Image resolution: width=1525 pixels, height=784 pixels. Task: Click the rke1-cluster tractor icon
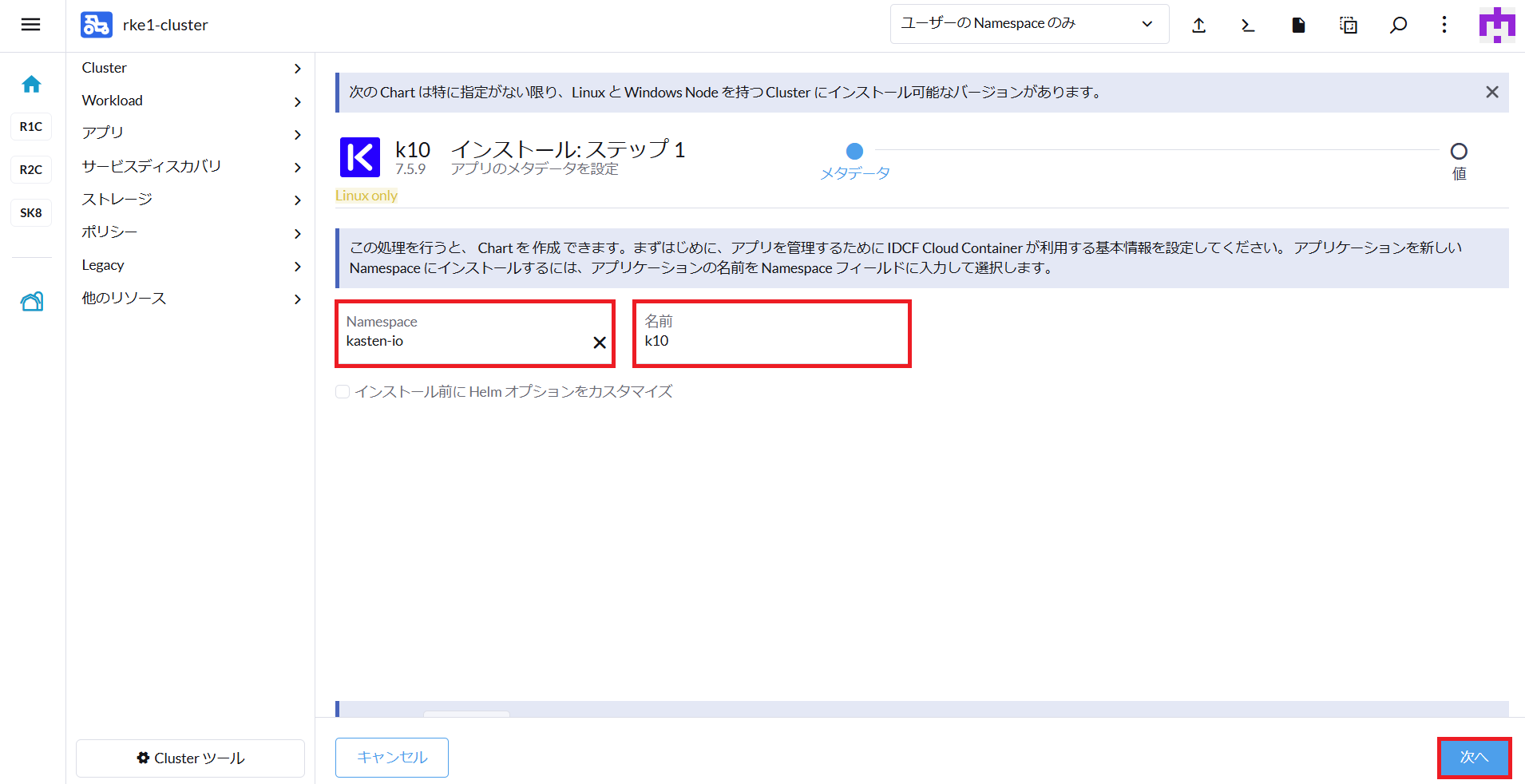point(97,25)
